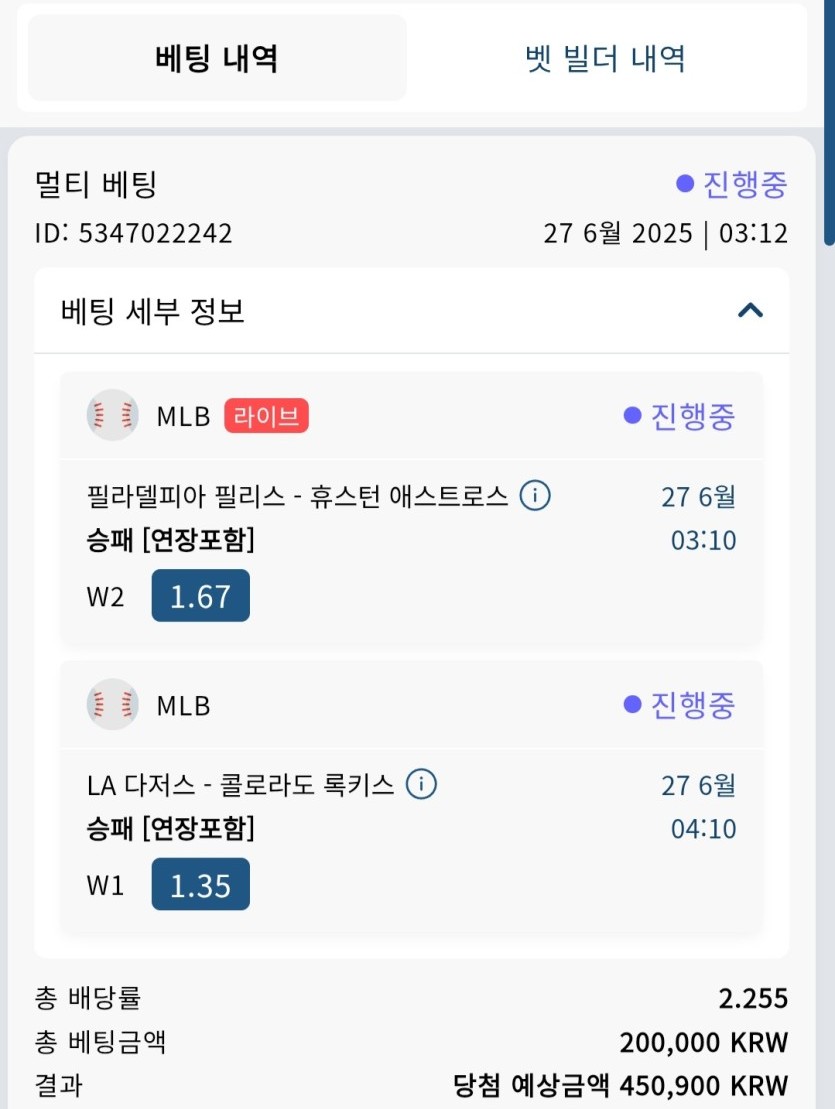
Task: Open info icon for Dodgers vs Rockies match
Action: [x=421, y=784]
